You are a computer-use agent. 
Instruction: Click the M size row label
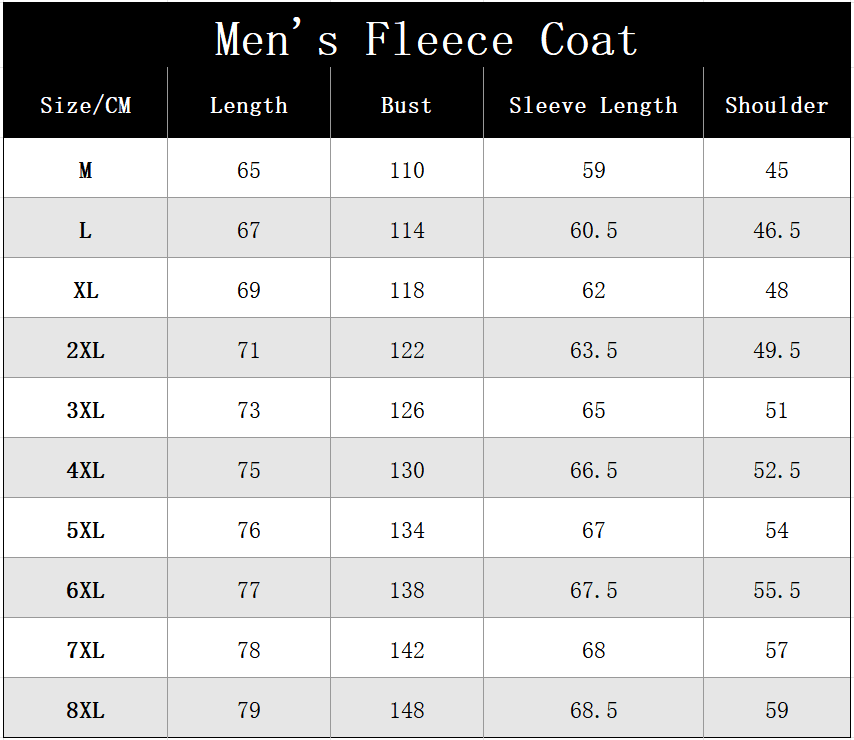tap(85, 171)
